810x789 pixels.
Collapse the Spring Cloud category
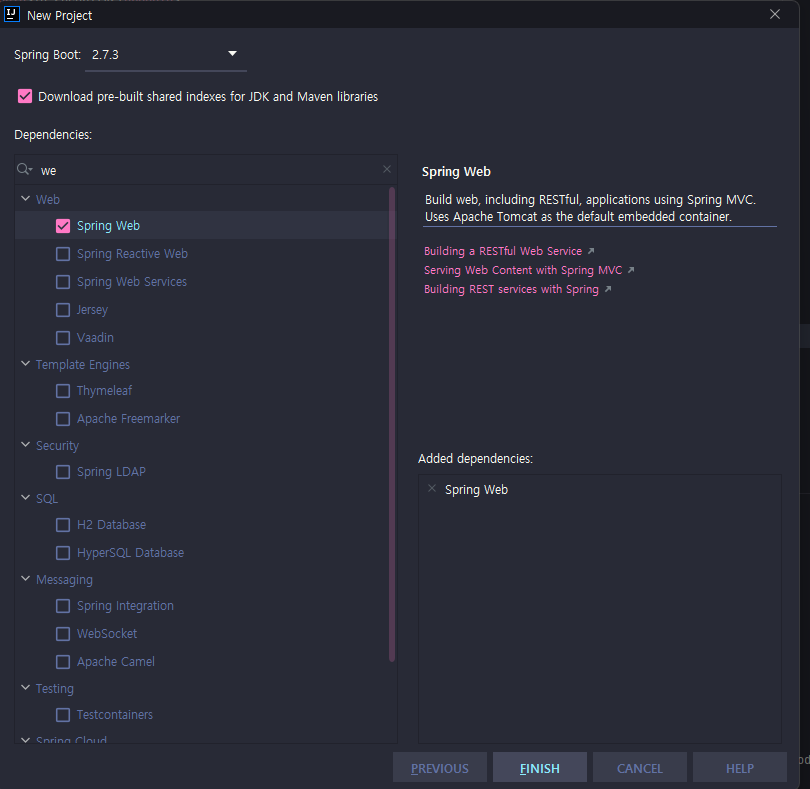tap(25, 739)
